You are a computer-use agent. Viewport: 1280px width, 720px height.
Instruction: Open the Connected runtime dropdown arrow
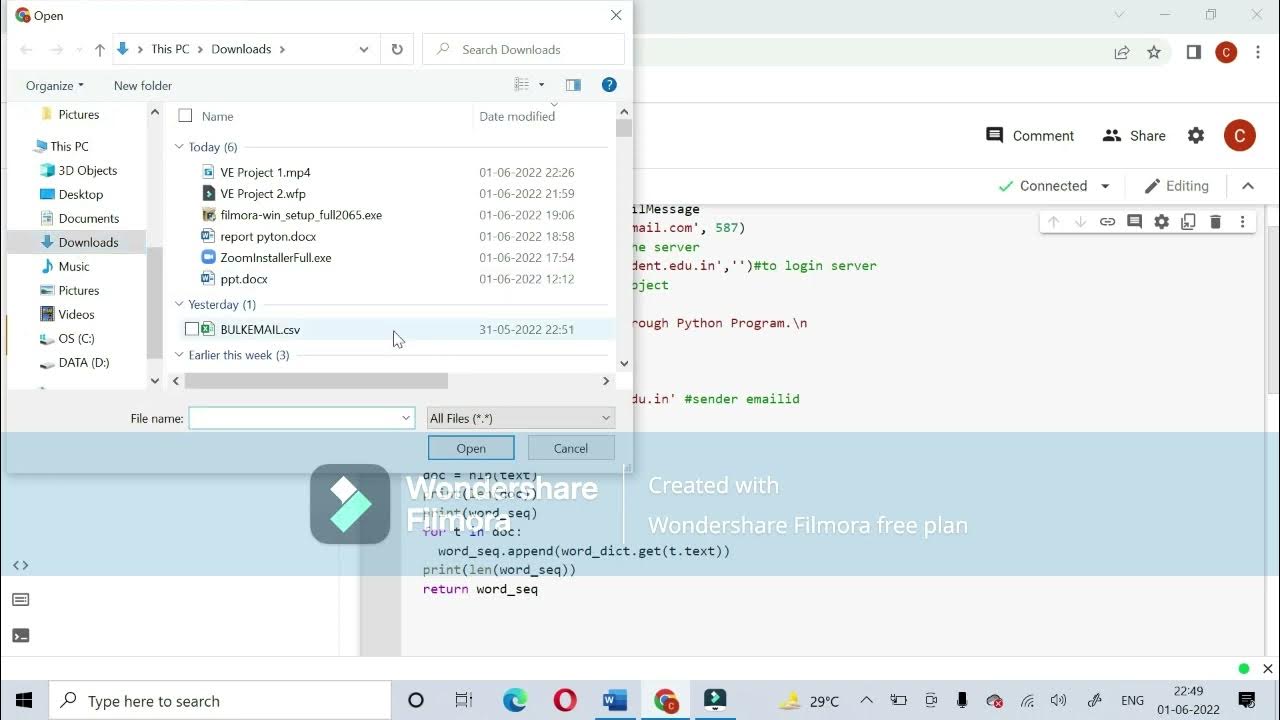pyautogui.click(x=1105, y=186)
